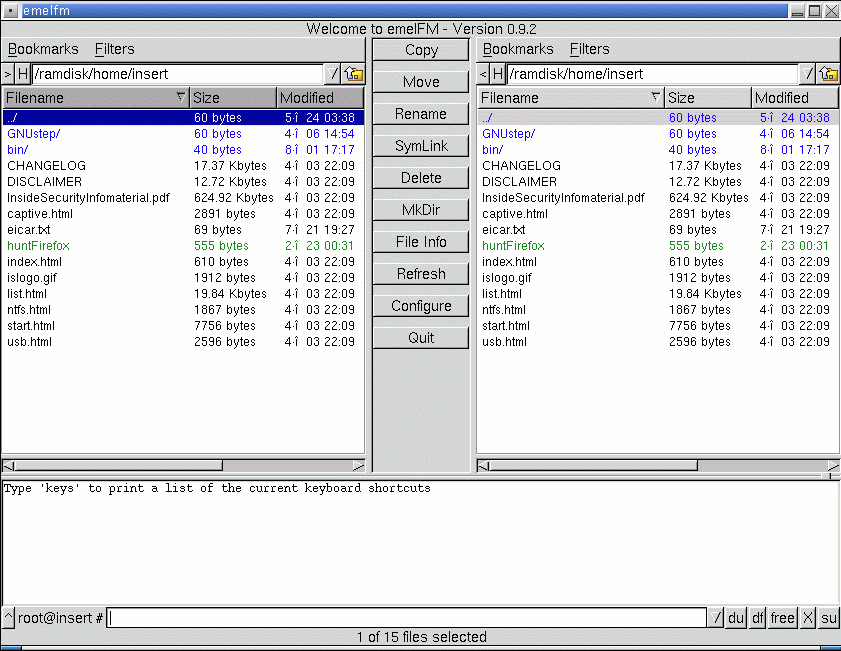Open the right pane Filters menu
Screen dimensions: 841x651
pyautogui.click(x=589, y=49)
